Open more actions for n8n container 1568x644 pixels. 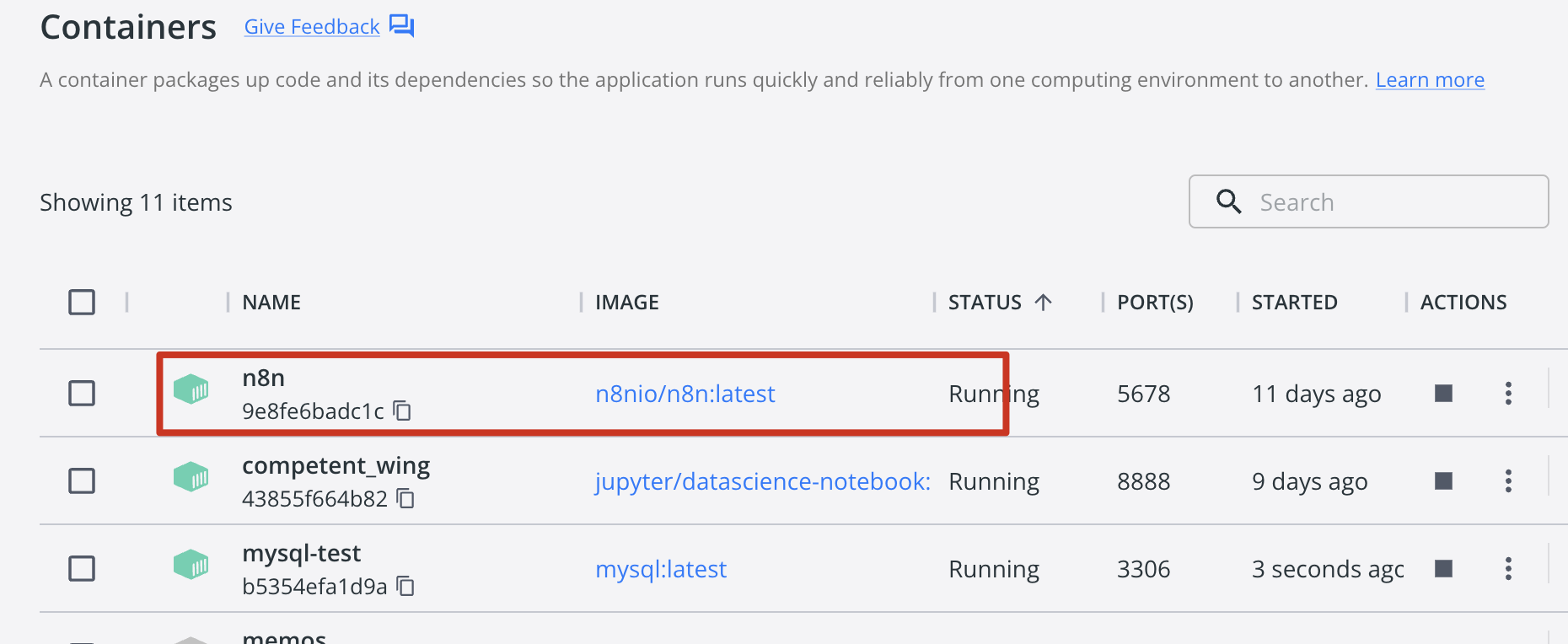click(x=1508, y=394)
